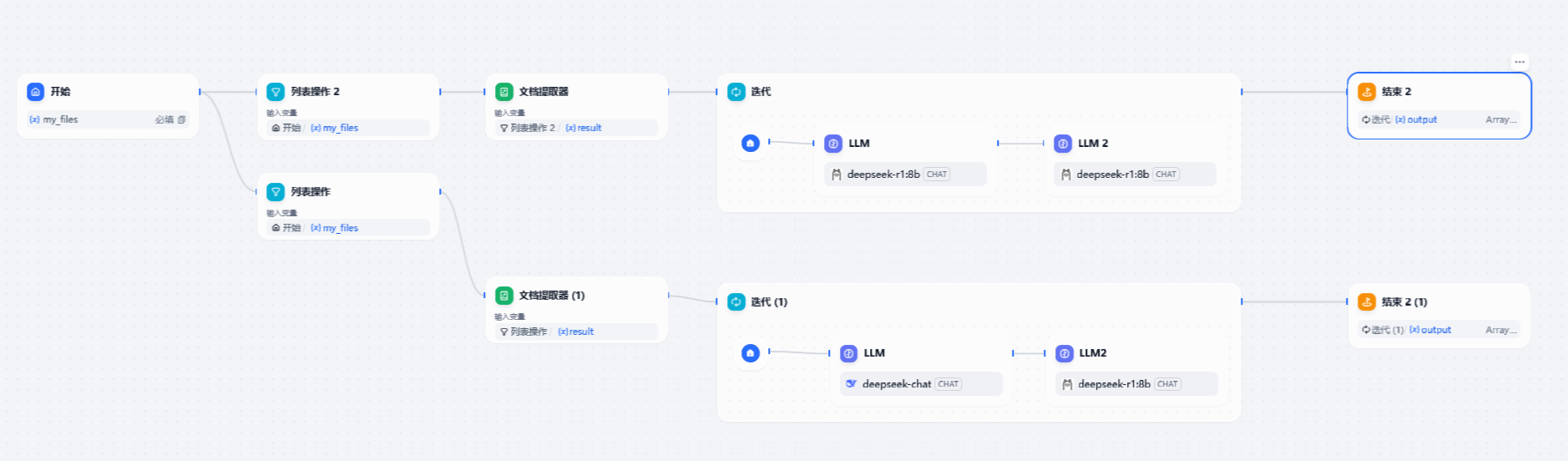Select the 列表操作 node title

[311, 192]
